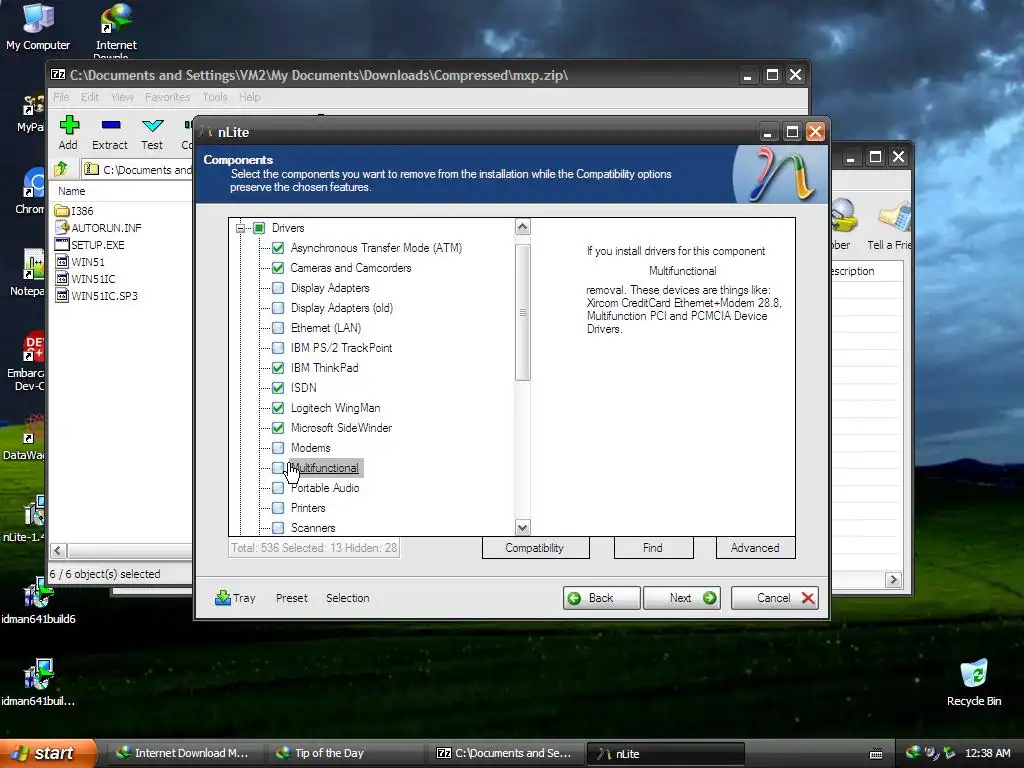Screen dimensions: 1024x768
Task: Open idman641build6 installer on desktop
Action: [x=38, y=602]
